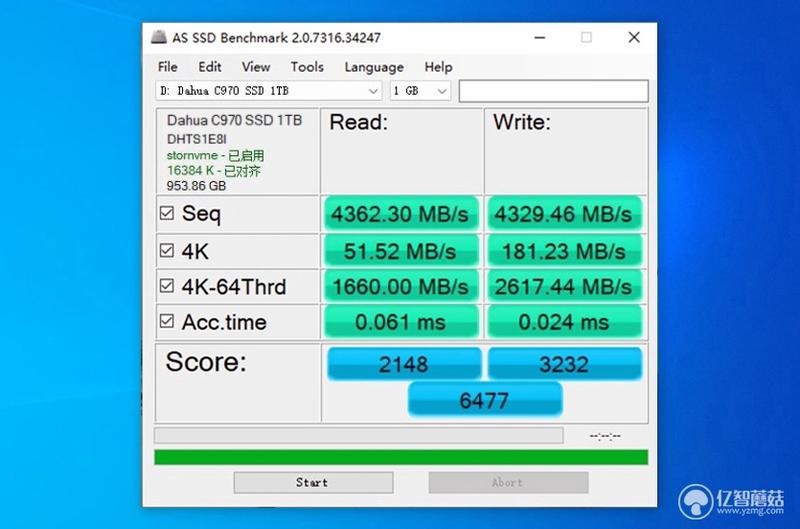Uncheck the 4K test checkbox
Viewport: 800px width, 529px height.
pos(167,250)
